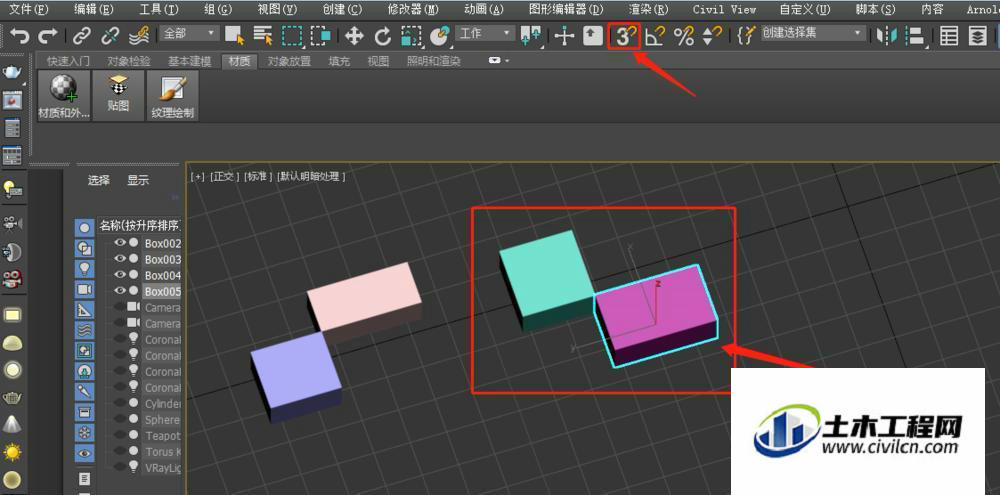Activate the Select and Rotate tool
Viewport: 1000px width, 495px height.
click(383, 36)
